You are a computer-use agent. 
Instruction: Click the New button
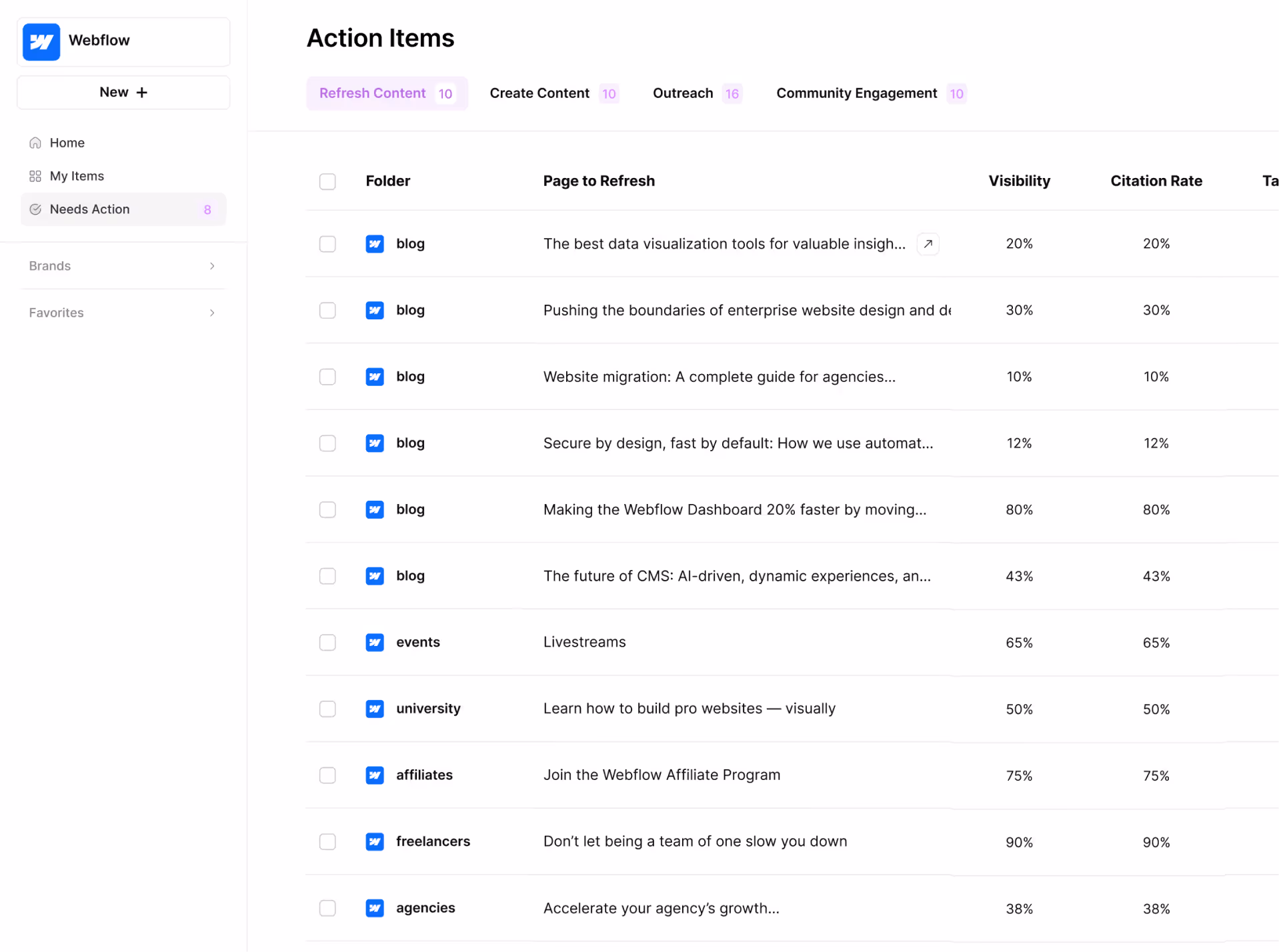coord(123,93)
